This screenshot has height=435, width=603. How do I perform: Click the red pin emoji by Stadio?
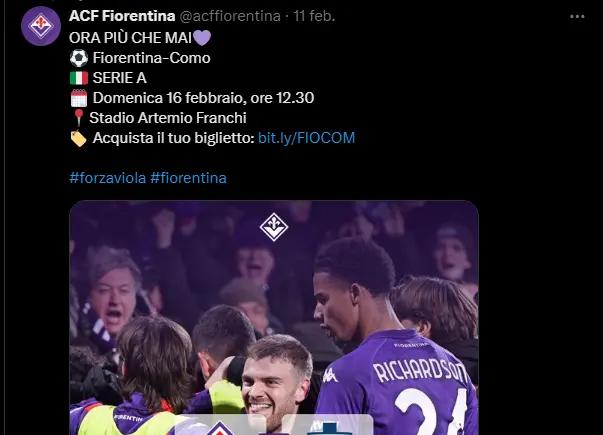point(78,118)
